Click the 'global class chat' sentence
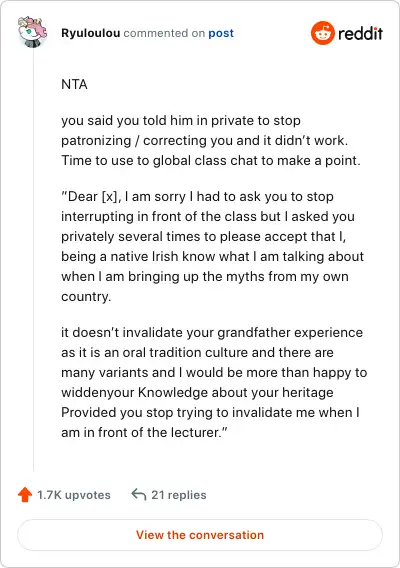 click(x=211, y=160)
